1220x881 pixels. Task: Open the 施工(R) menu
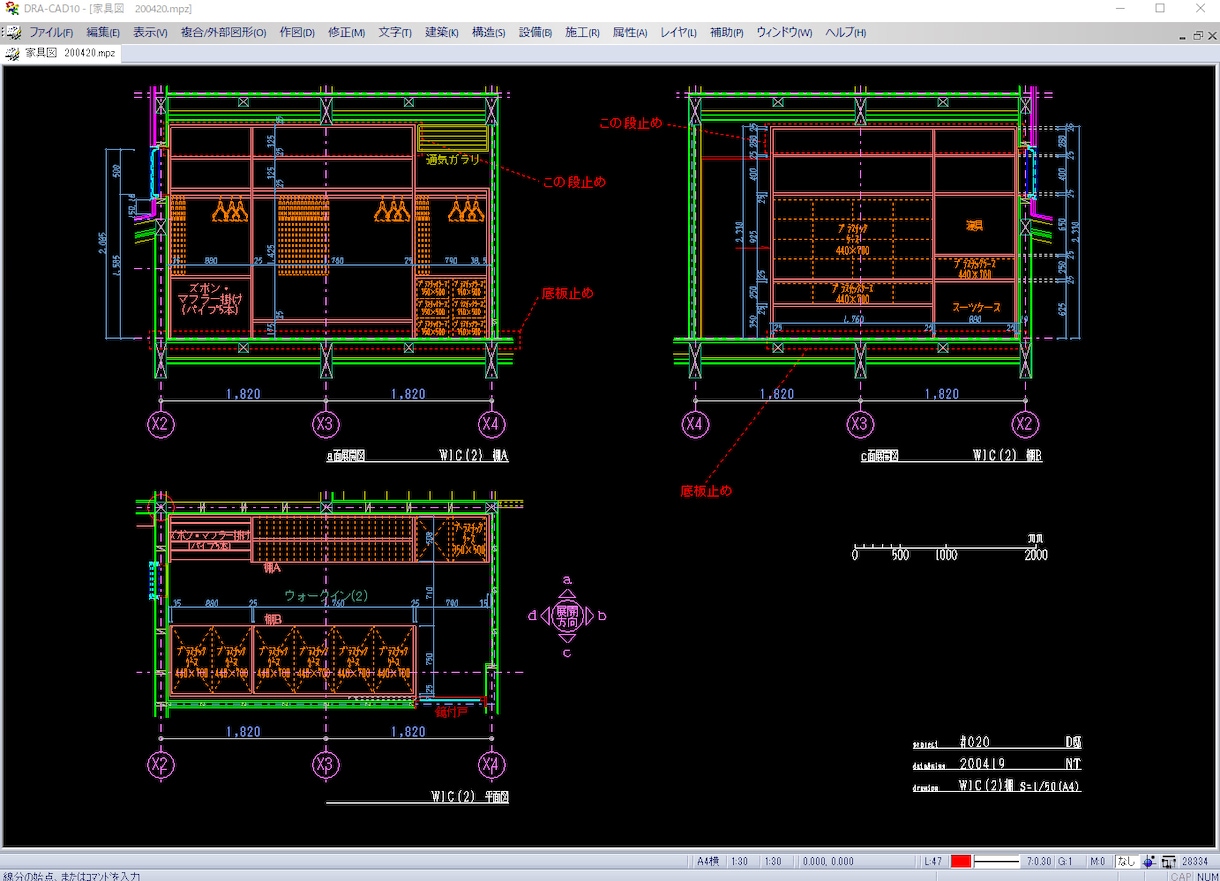point(583,32)
